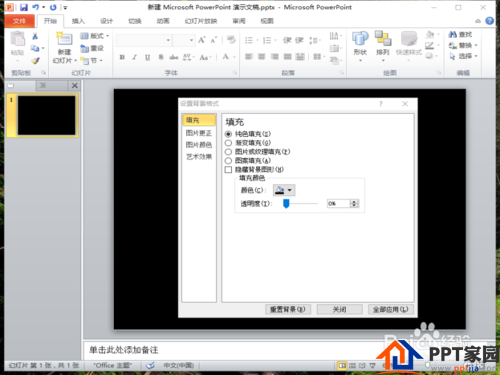Viewport: 500px width, 375px height.
Task: Increase paragraph indent level
Action: (x=299, y=40)
